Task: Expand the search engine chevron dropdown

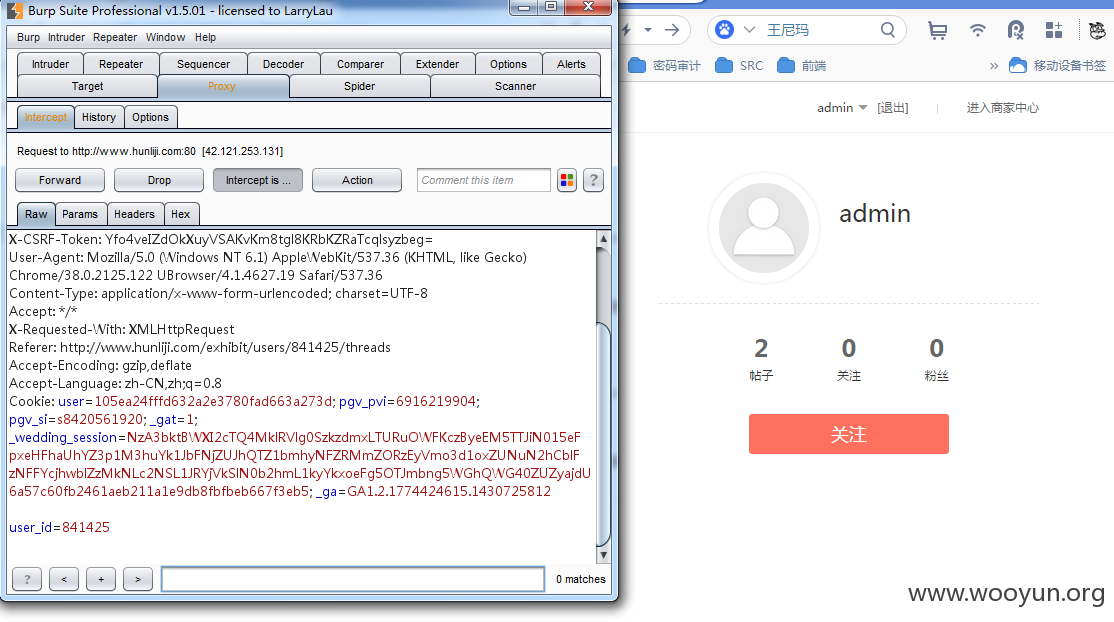Action: coord(750,30)
